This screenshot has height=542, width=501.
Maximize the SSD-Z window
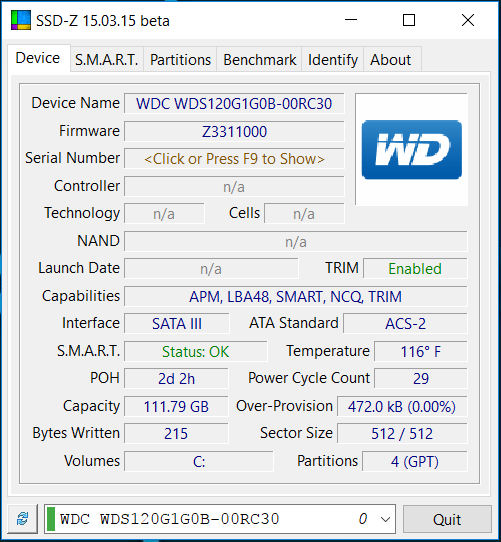(409, 20)
